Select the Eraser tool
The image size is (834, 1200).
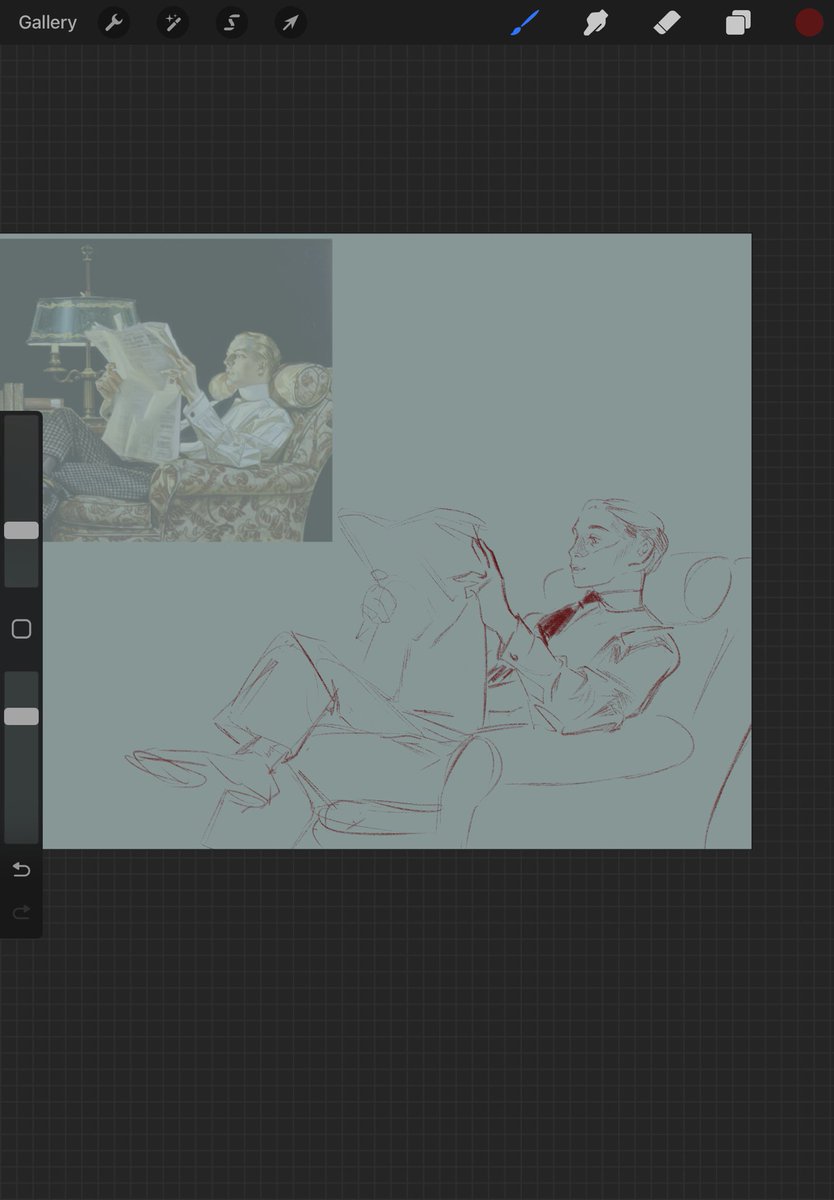667,22
